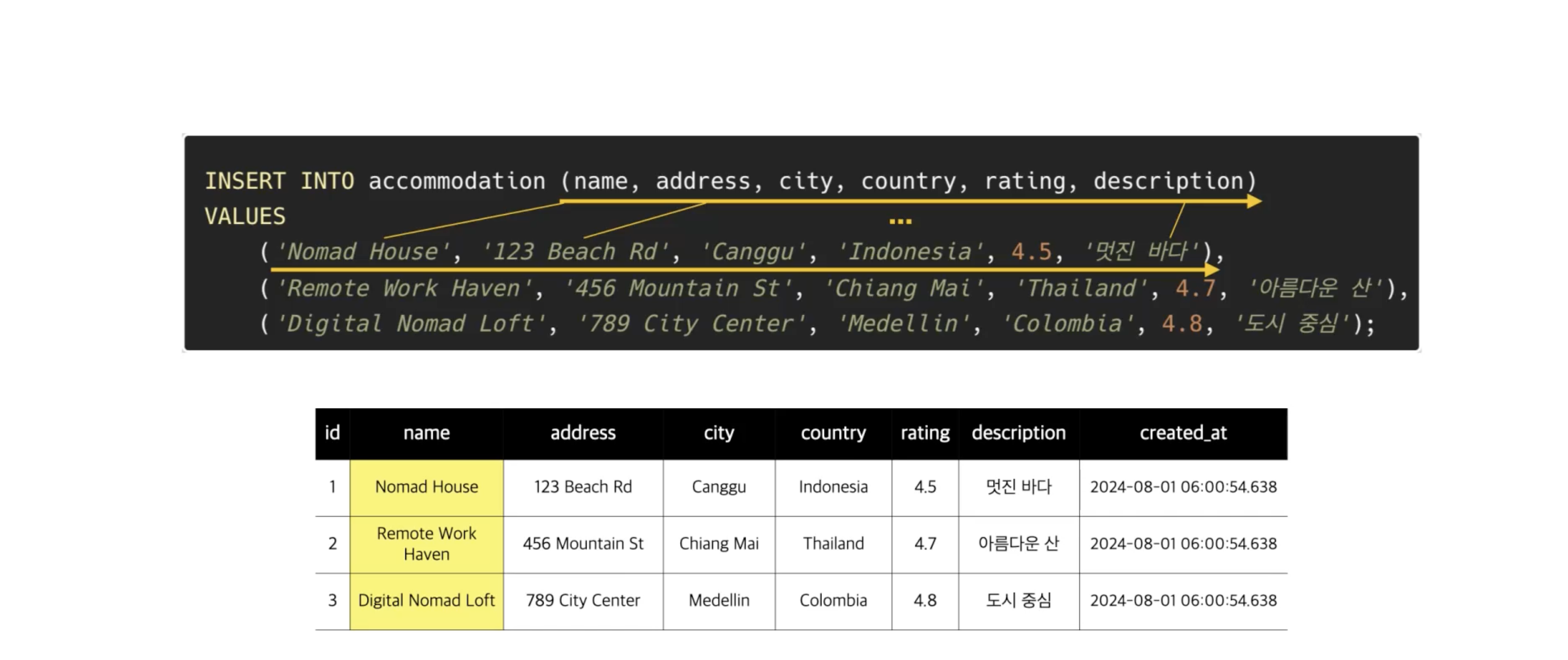Click the '123 Beach Rd' address cell
Image resolution: width=1568 pixels, height=660 pixels.
pyautogui.click(x=583, y=487)
